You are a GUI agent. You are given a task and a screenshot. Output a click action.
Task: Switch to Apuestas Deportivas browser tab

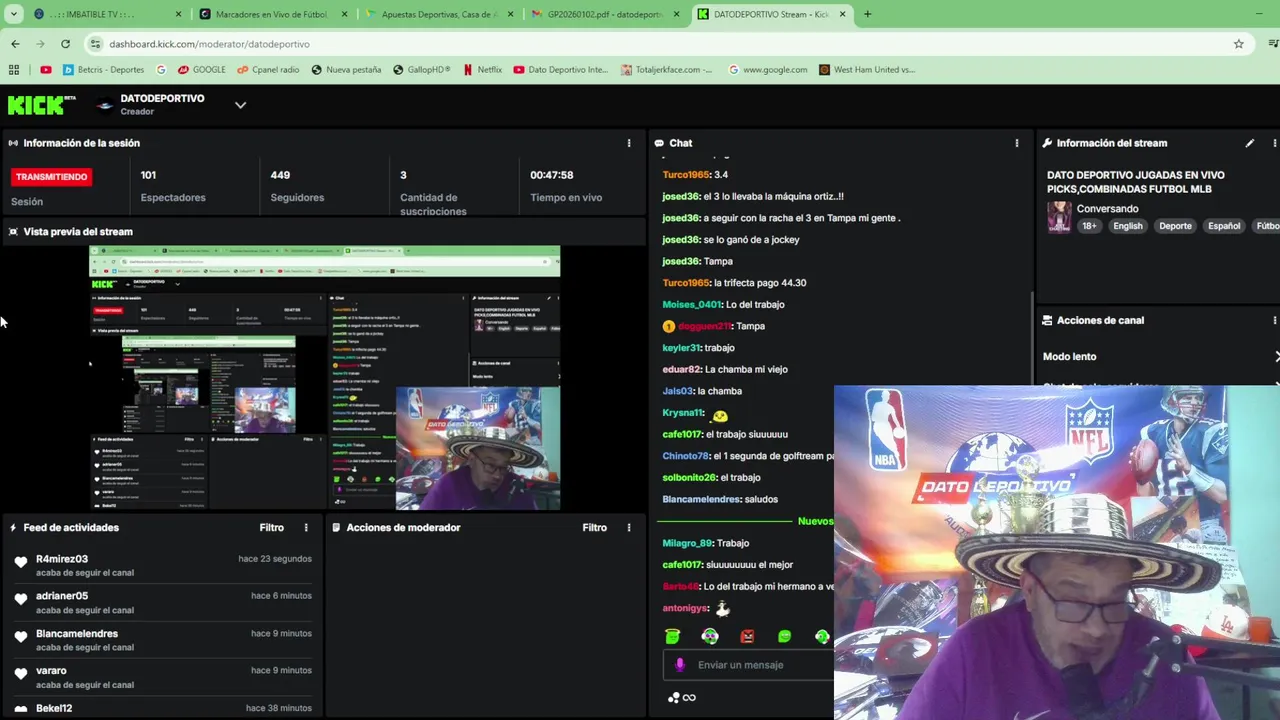(x=440, y=14)
